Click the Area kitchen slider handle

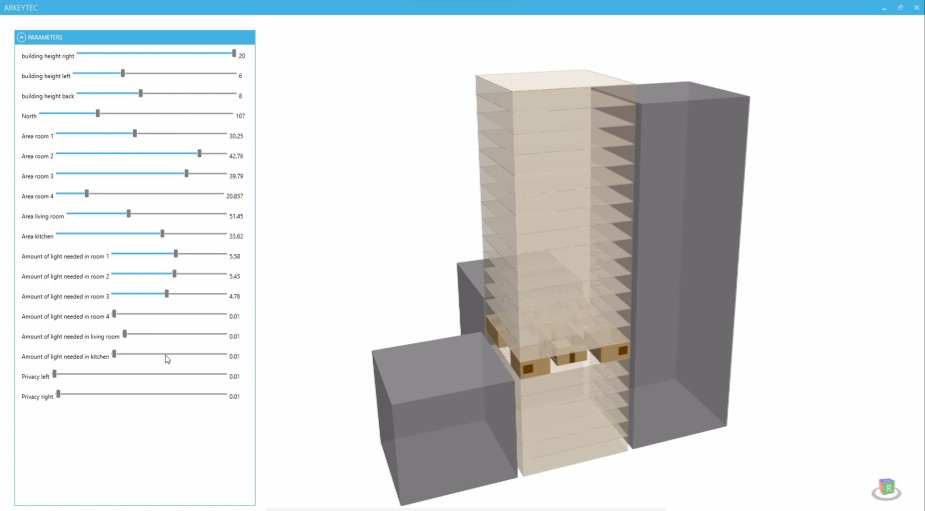pyautogui.click(x=162, y=233)
